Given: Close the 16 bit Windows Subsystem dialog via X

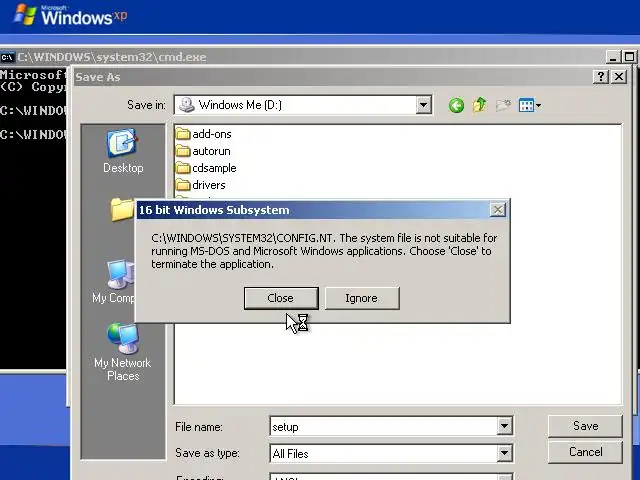Looking at the screenshot, I should click(498, 210).
